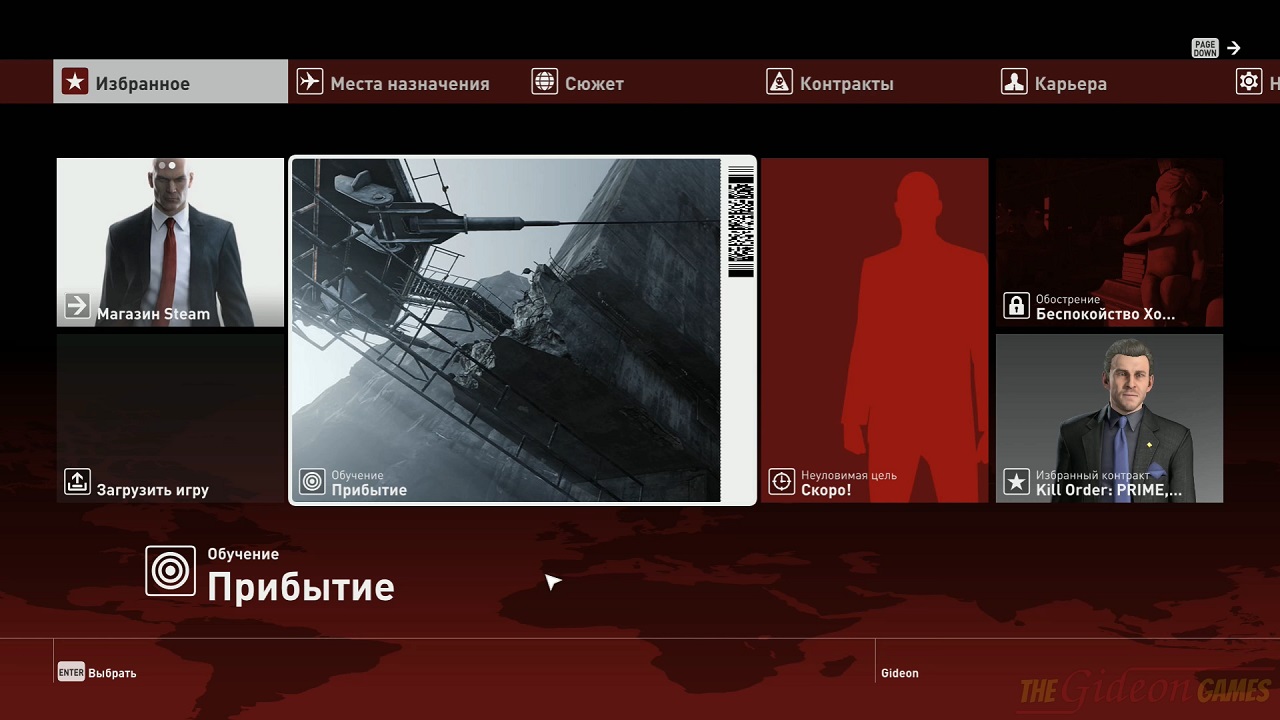Click the globe icon next to Сюжет
This screenshot has width=1280, height=720.
click(544, 82)
